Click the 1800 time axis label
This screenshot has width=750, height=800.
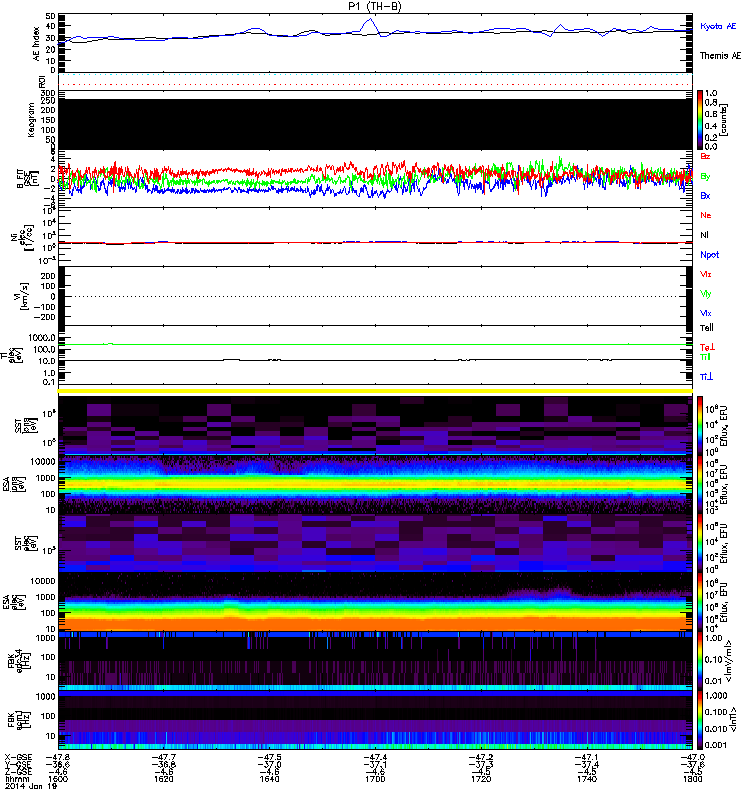692,779
